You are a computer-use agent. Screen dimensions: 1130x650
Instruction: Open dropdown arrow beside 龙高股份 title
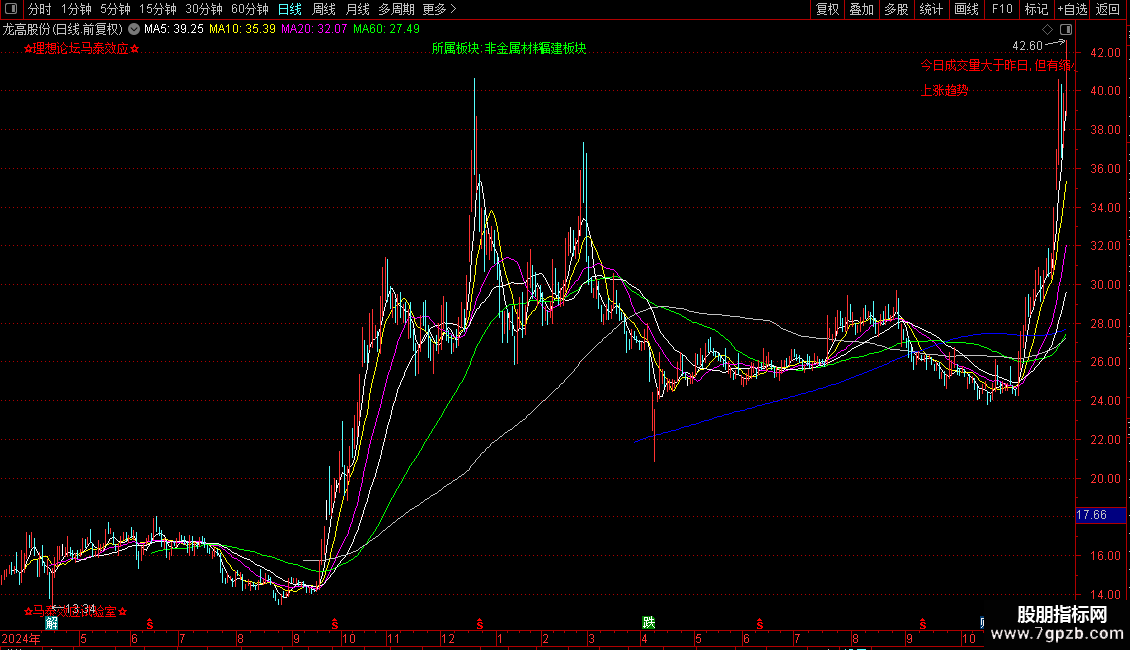pyautogui.click(x=134, y=29)
